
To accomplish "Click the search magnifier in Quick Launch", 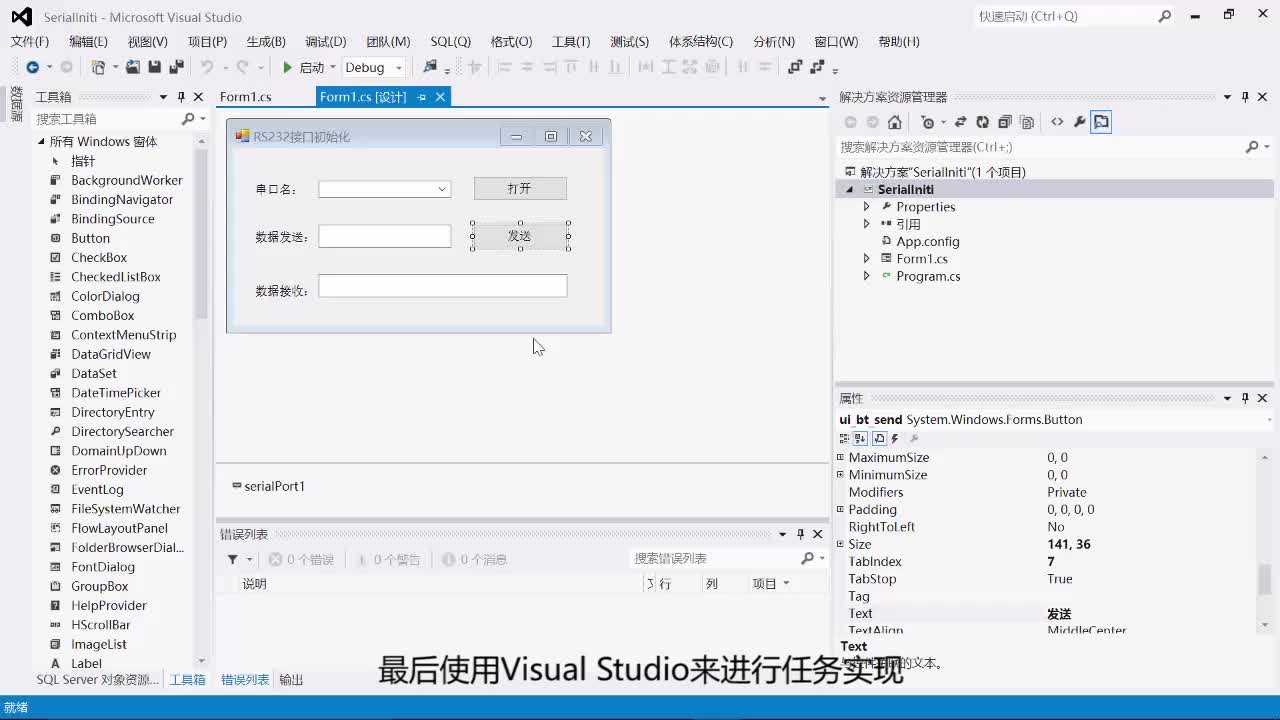I will 1164,16.
